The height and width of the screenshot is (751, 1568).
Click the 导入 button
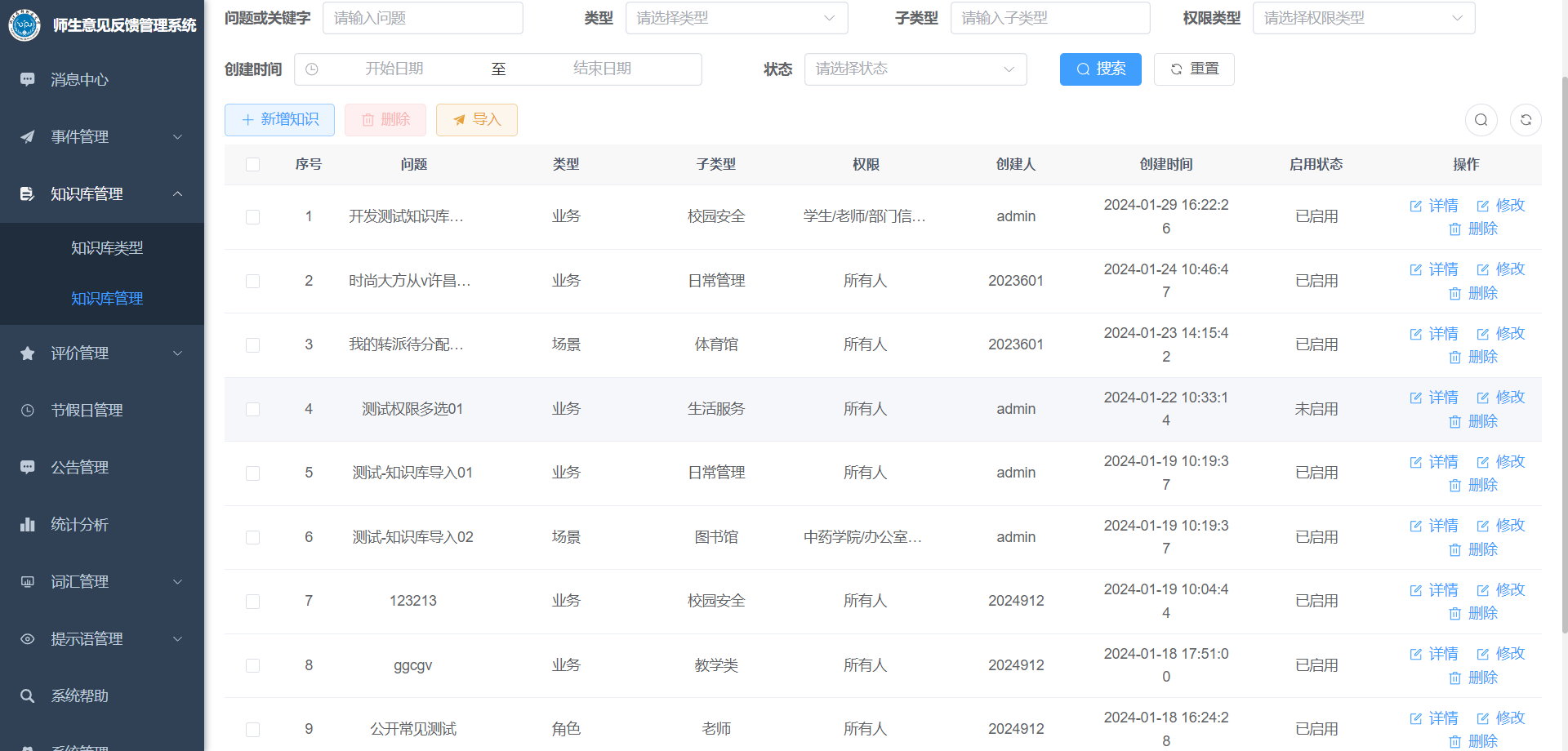pos(477,120)
